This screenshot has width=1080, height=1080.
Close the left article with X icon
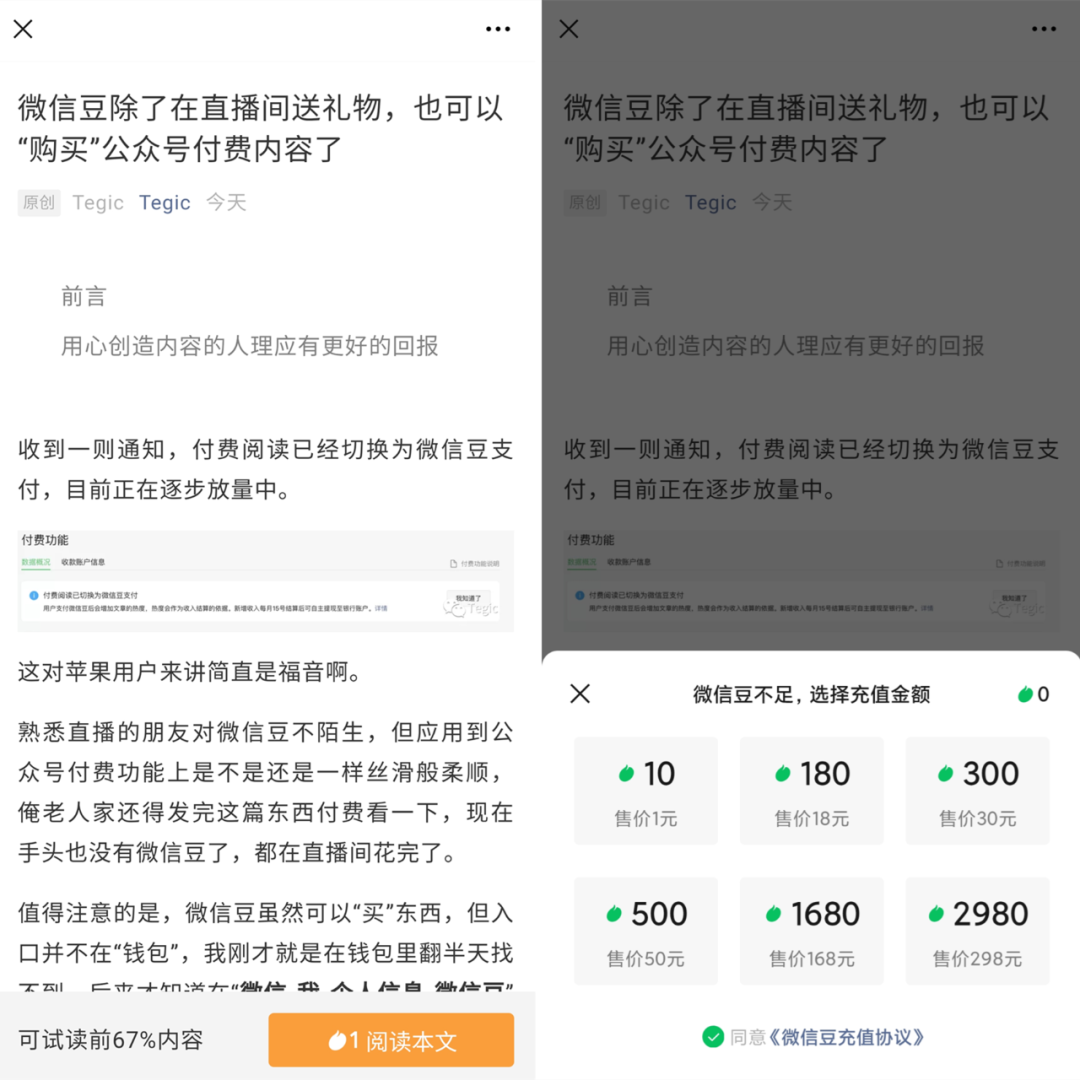(x=23, y=29)
